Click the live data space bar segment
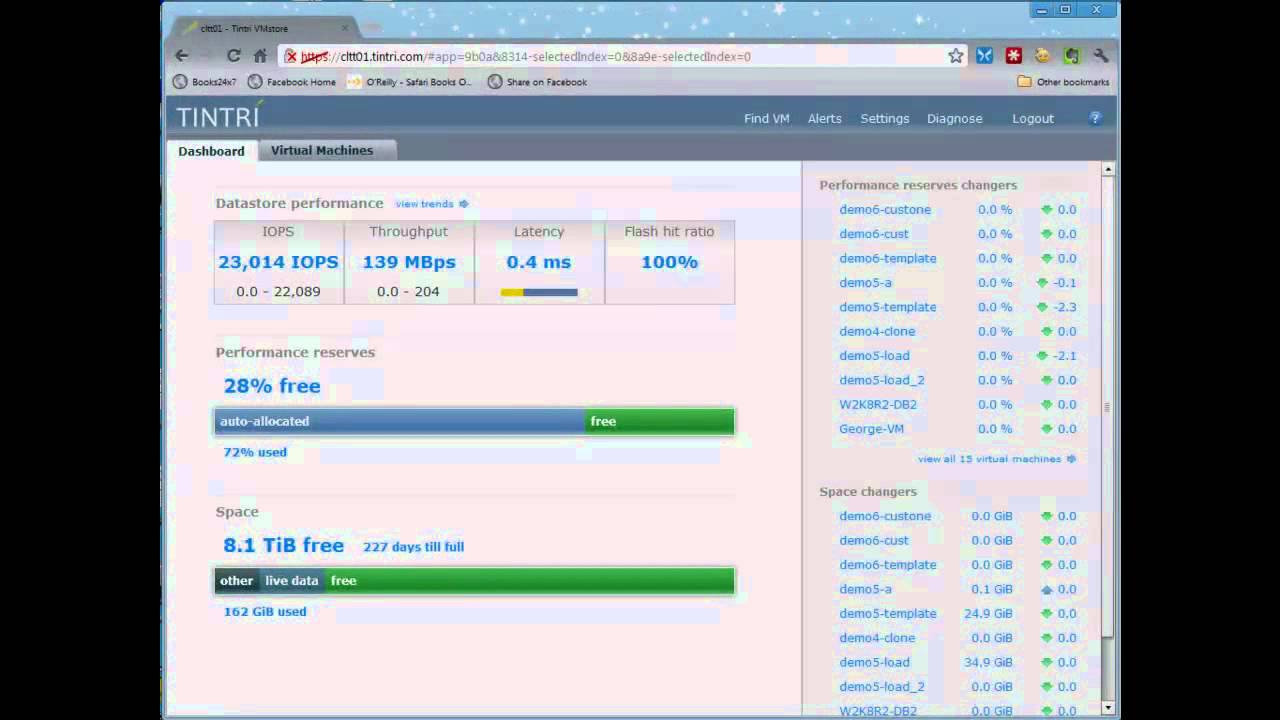The height and width of the screenshot is (720, 1280). [x=292, y=581]
